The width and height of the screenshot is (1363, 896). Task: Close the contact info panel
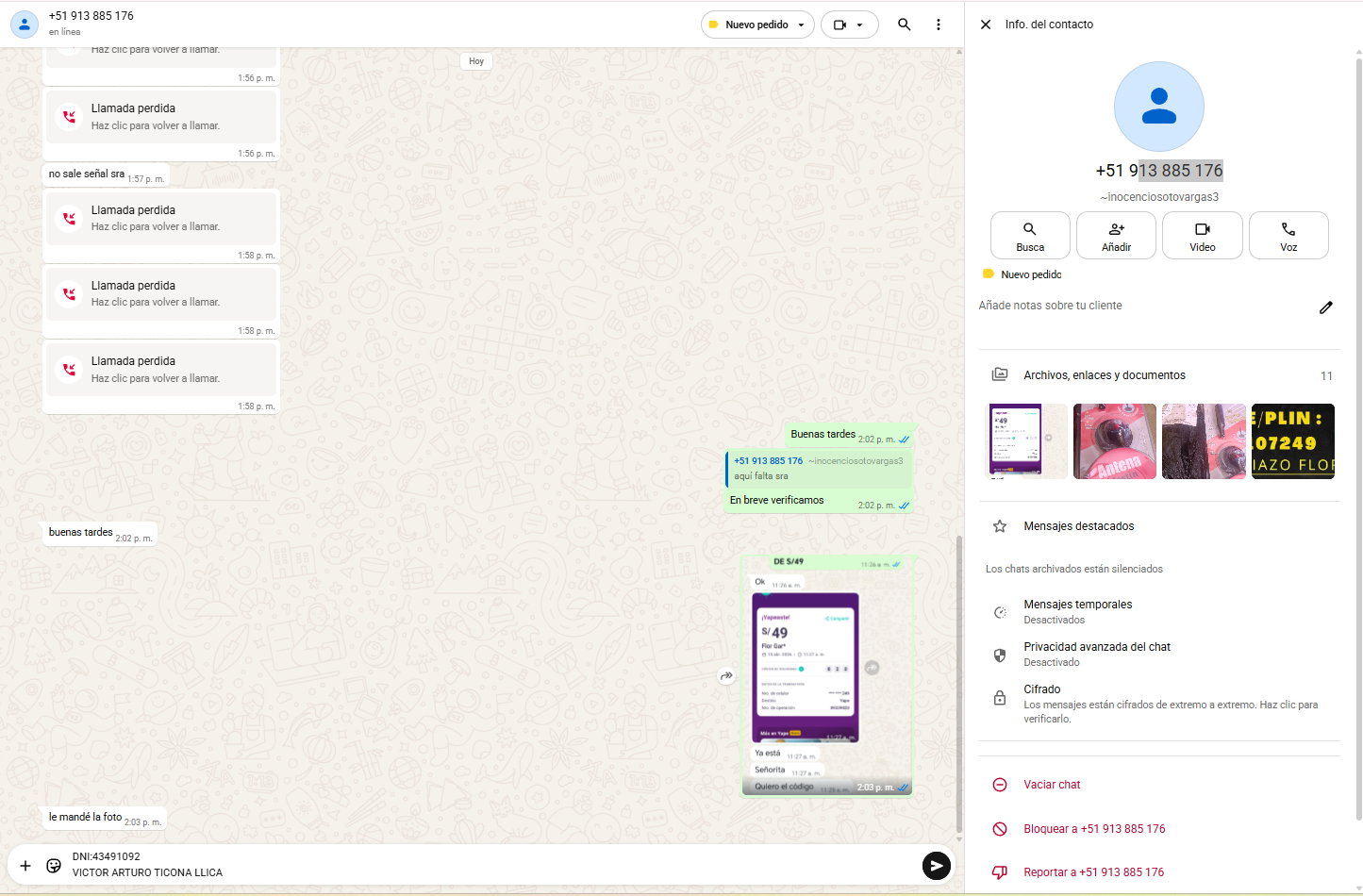pyautogui.click(x=986, y=25)
